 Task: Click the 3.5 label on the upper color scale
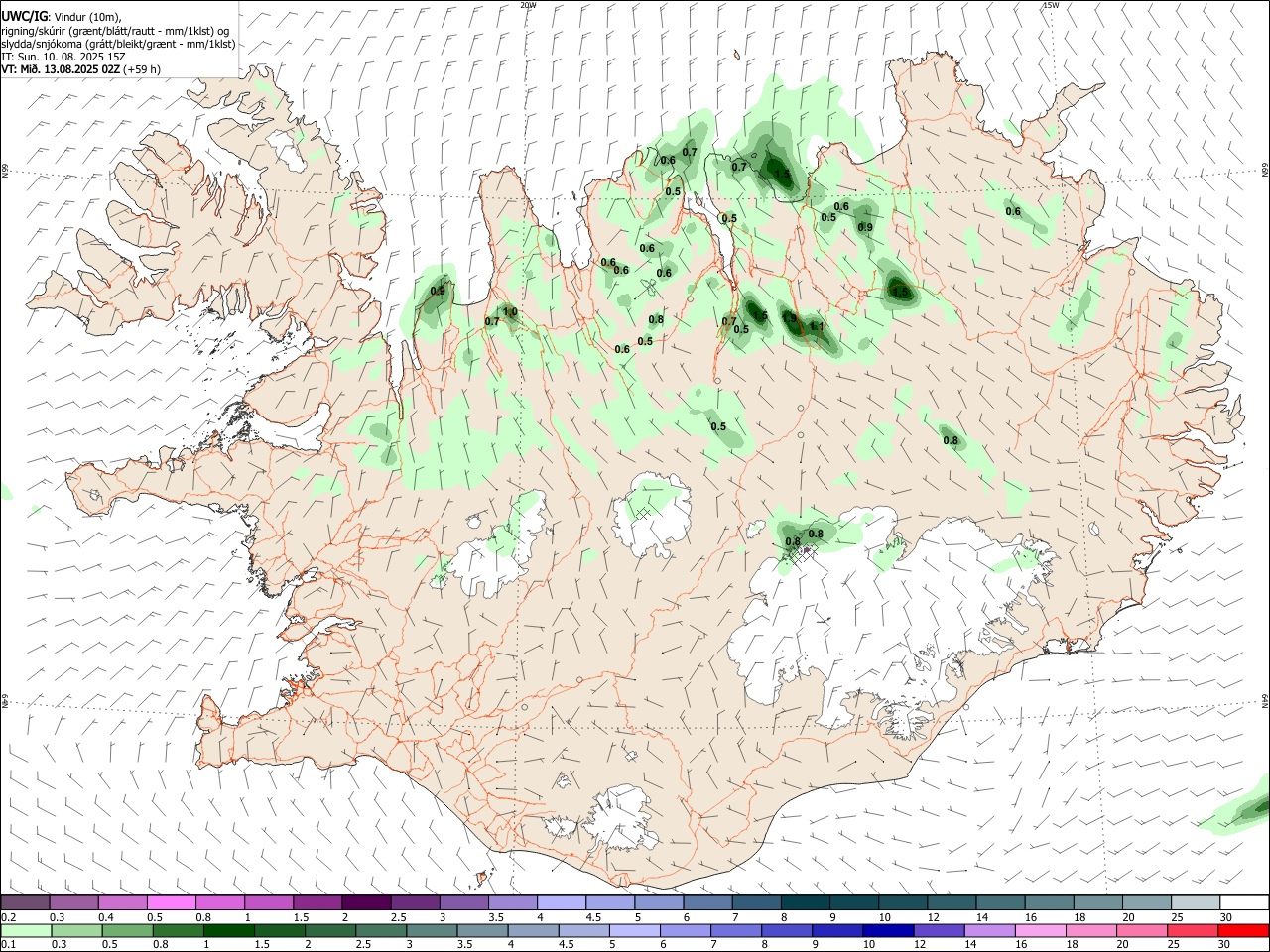pyautogui.click(x=495, y=917)
